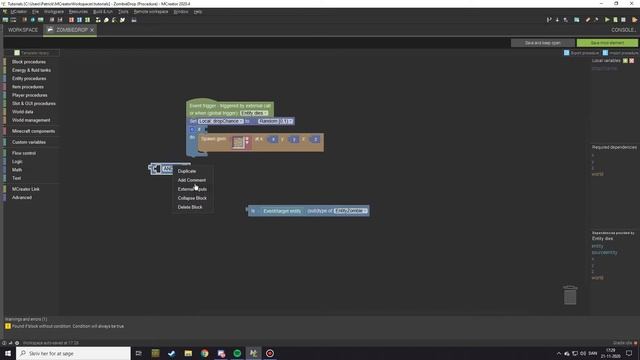Click the workspace trash can
This screenshot has width=640, height=360.
coord(570,295)
